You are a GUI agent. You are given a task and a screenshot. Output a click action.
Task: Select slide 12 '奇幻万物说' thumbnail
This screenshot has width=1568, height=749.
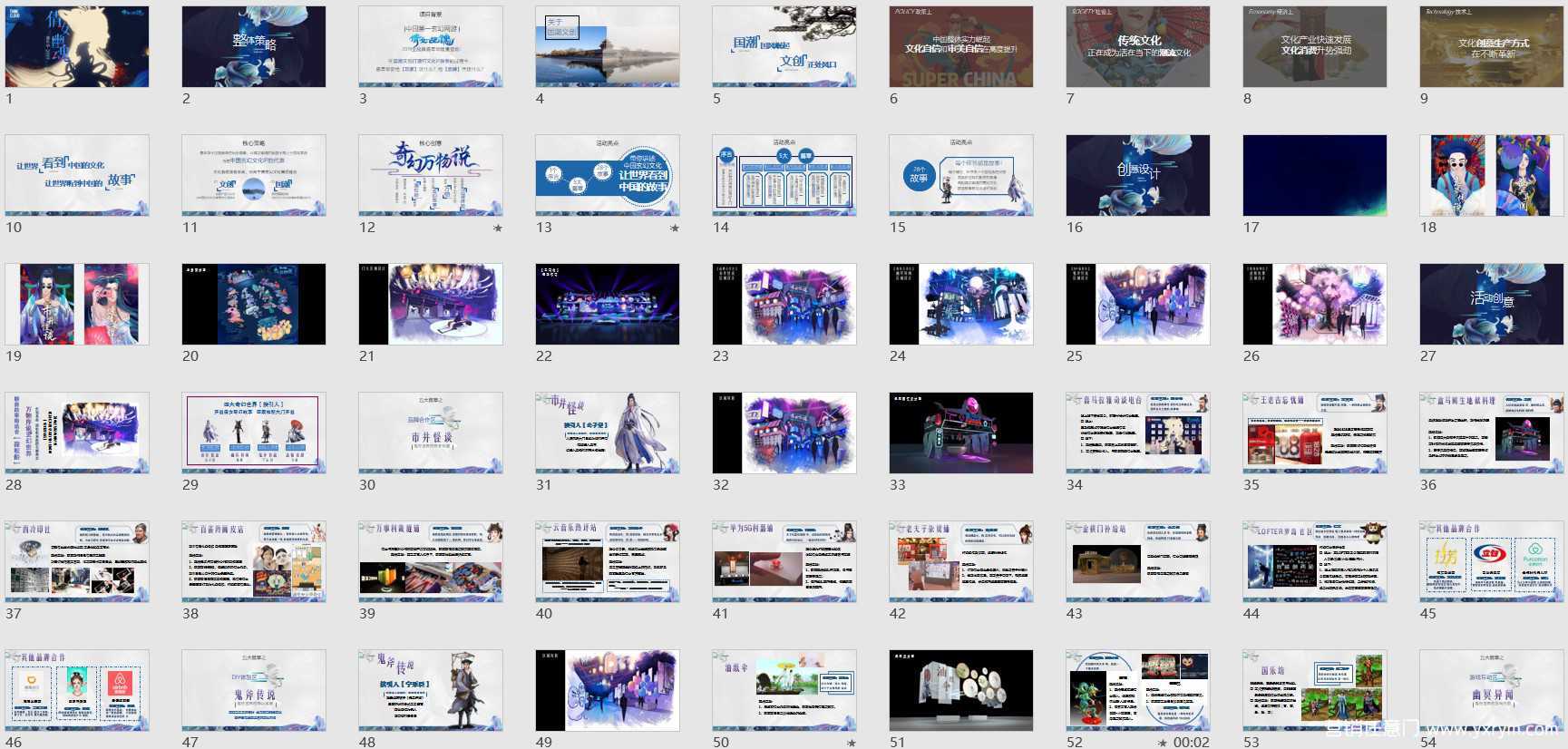[431, 175]
